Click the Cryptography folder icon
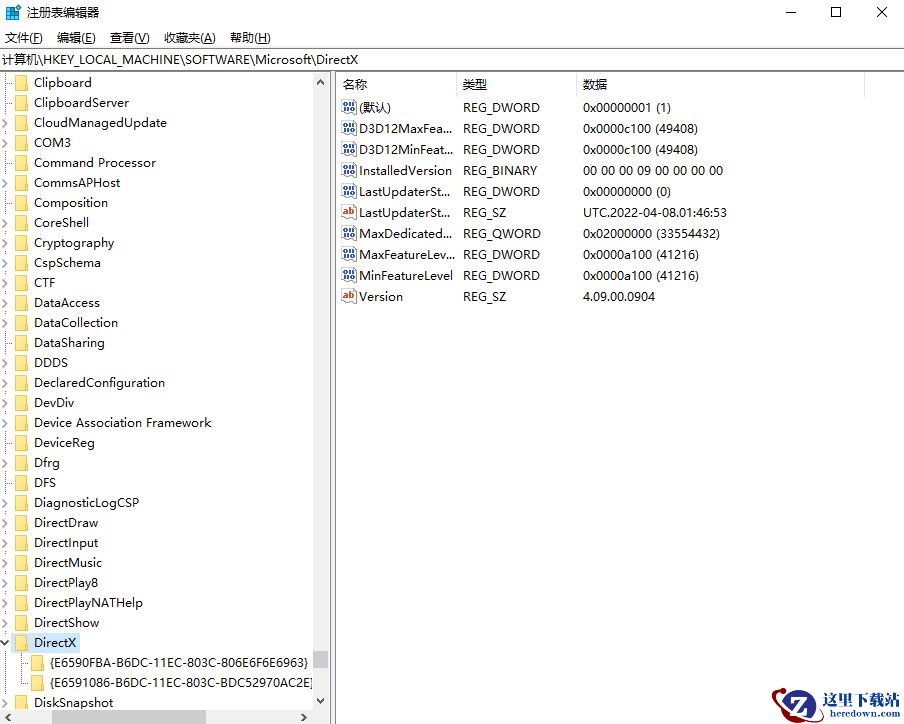 tap(21, 243)
